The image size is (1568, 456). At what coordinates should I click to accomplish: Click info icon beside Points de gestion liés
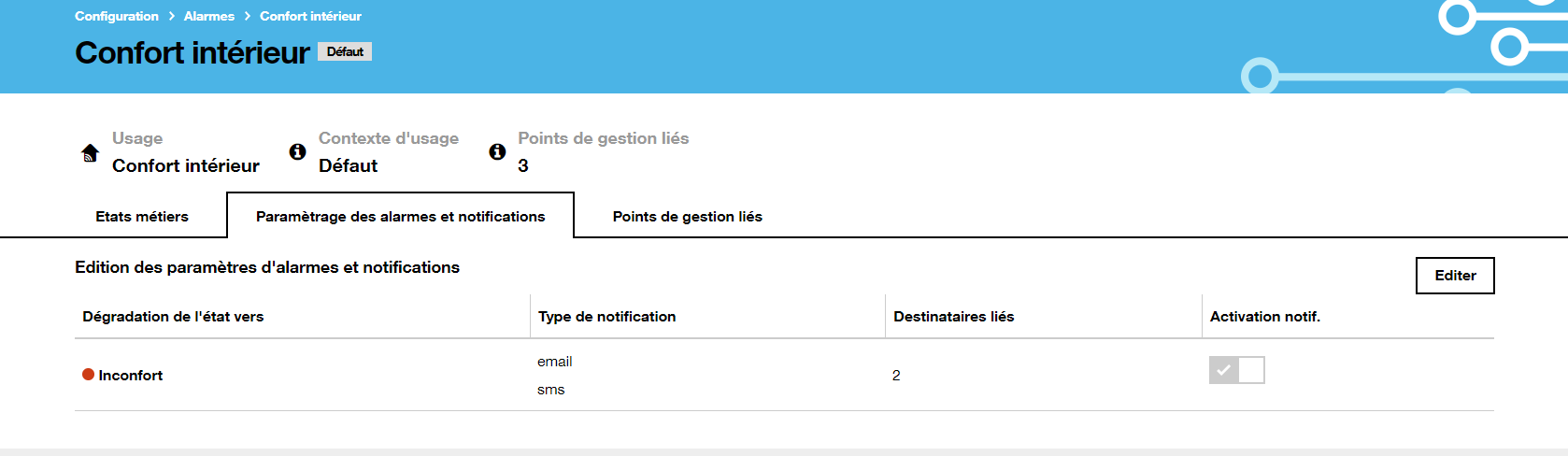coord(497,151)
